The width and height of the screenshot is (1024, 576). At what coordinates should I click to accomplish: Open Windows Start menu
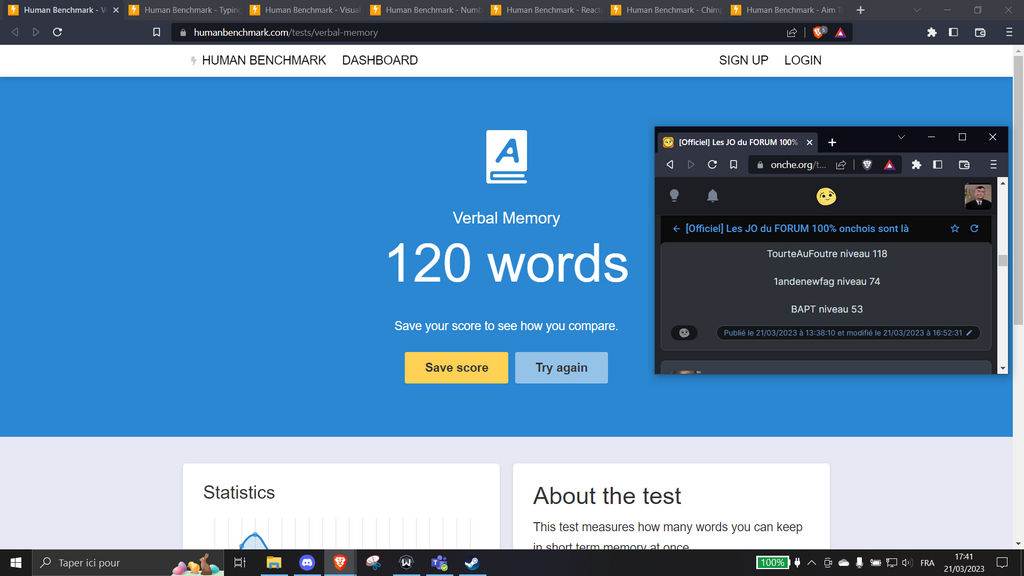(x=16, y=562)
